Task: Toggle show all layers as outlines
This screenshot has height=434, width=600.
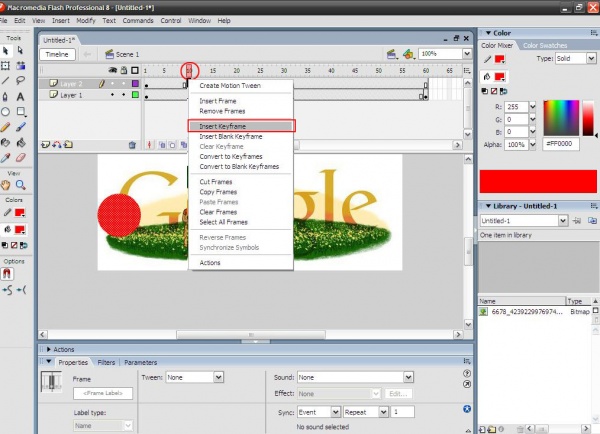Action: pos(135,70)
